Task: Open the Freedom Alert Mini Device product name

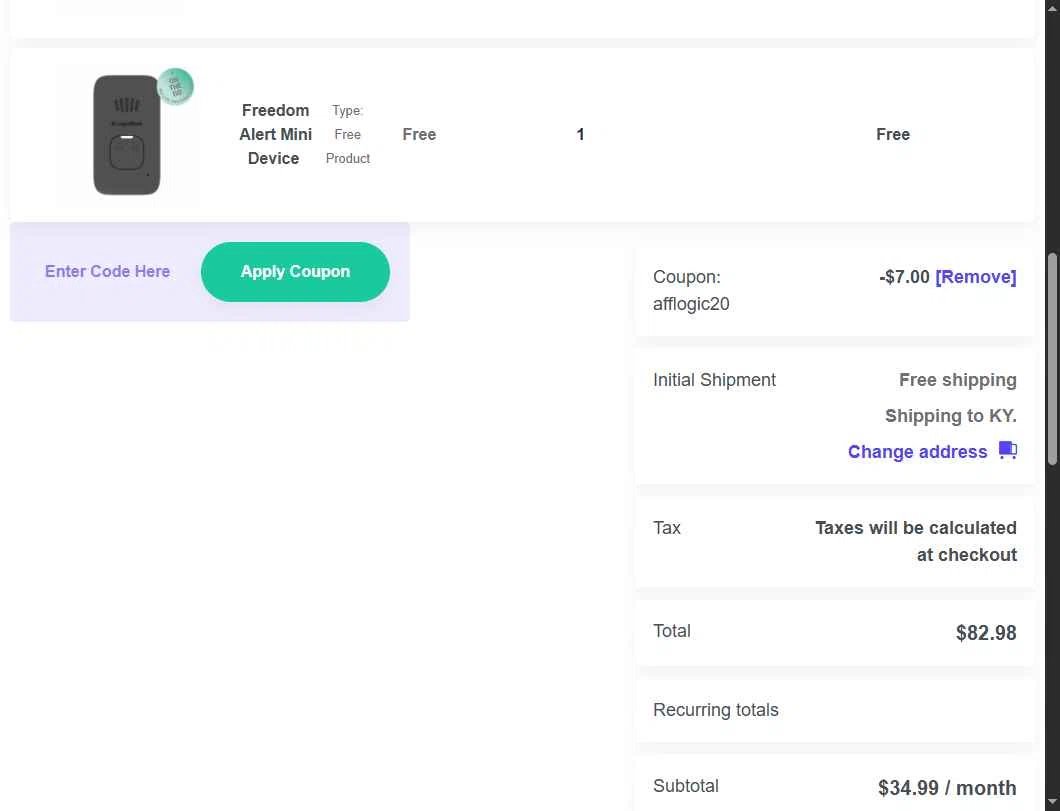Action: [x=274, y=134]
